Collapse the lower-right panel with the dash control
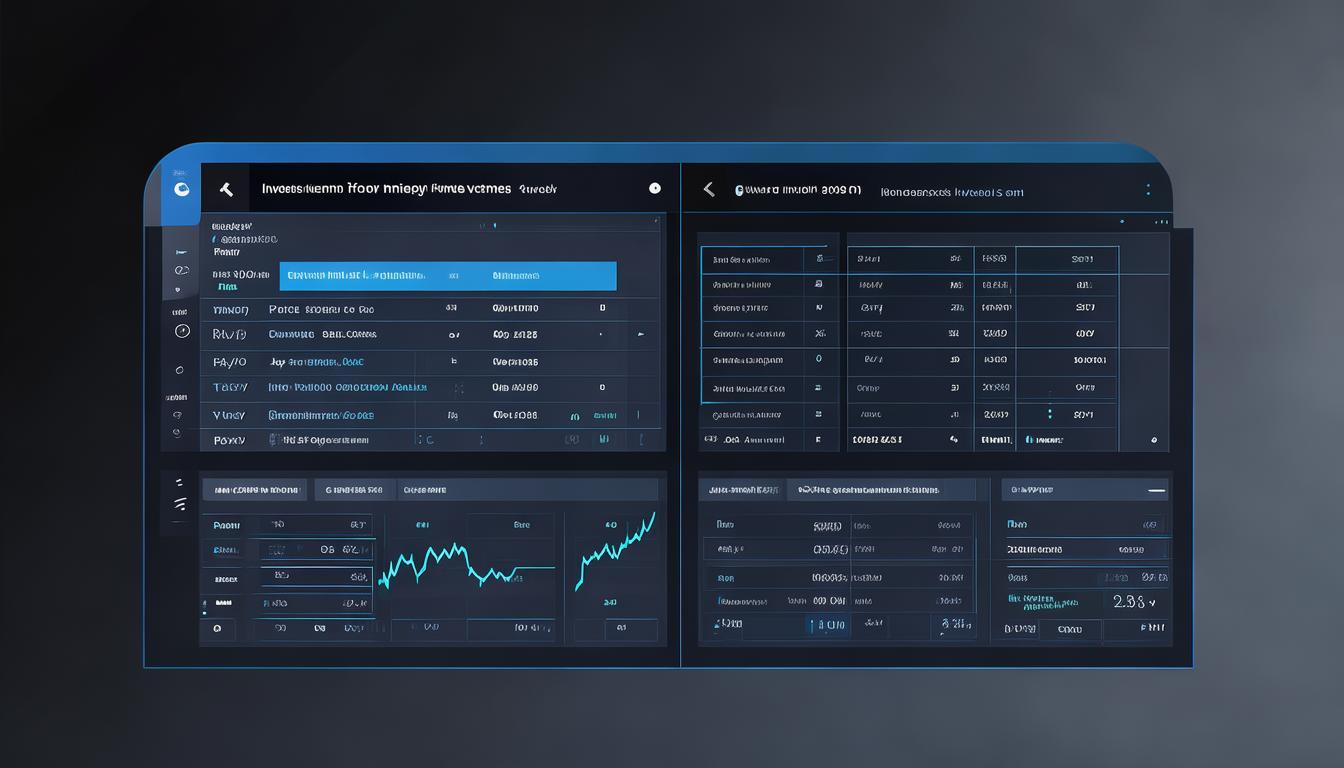 [1156, 491]
